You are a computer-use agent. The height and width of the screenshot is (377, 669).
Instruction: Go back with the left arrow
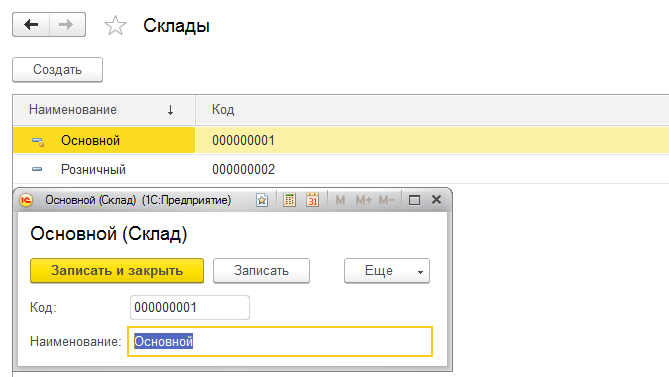[31, 25]
